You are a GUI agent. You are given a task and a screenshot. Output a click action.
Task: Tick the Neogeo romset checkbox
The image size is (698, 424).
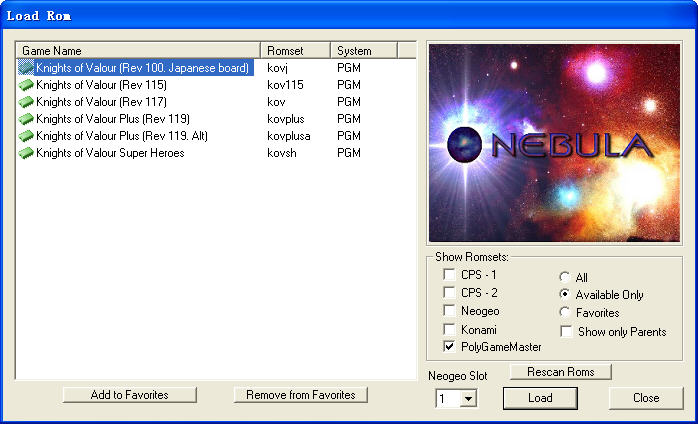(x=449, y=311)
